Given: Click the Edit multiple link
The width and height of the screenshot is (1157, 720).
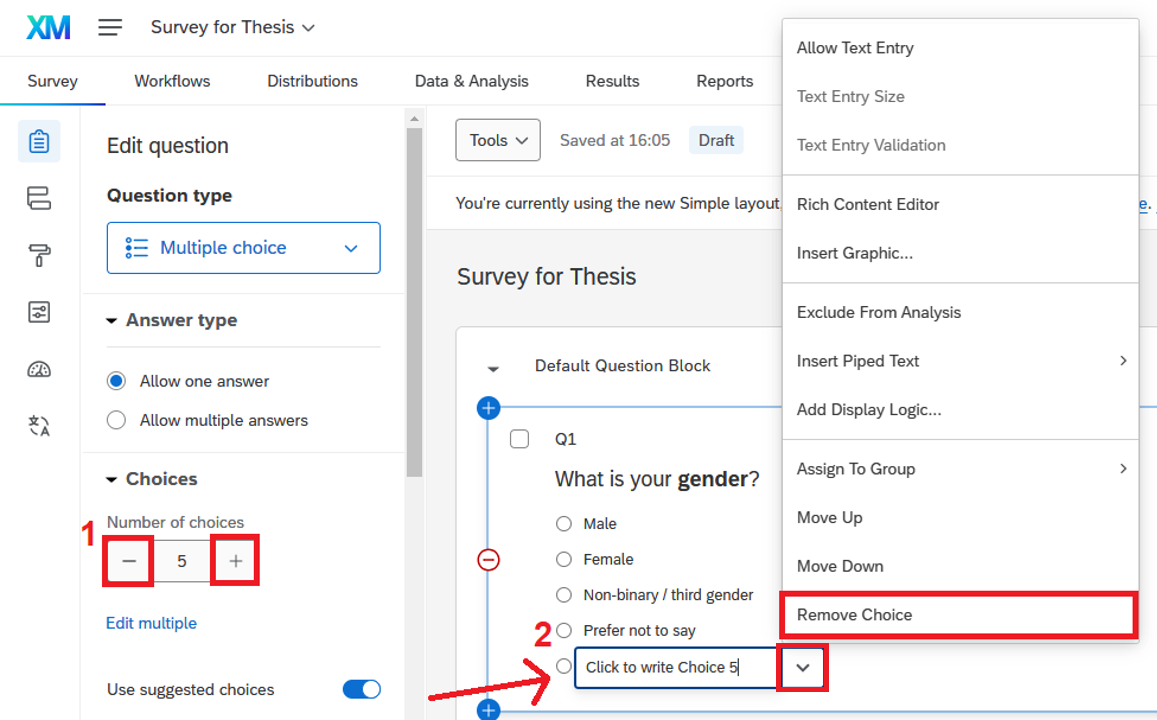Looking at the screenshot, I should [x=151, y=623].
